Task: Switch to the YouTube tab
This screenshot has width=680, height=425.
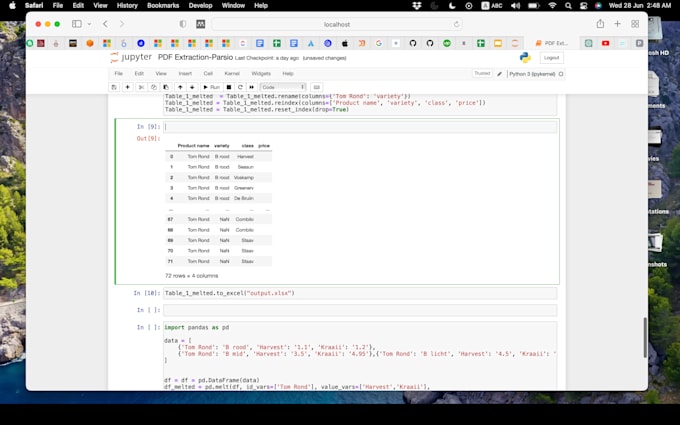Action: 605,43
